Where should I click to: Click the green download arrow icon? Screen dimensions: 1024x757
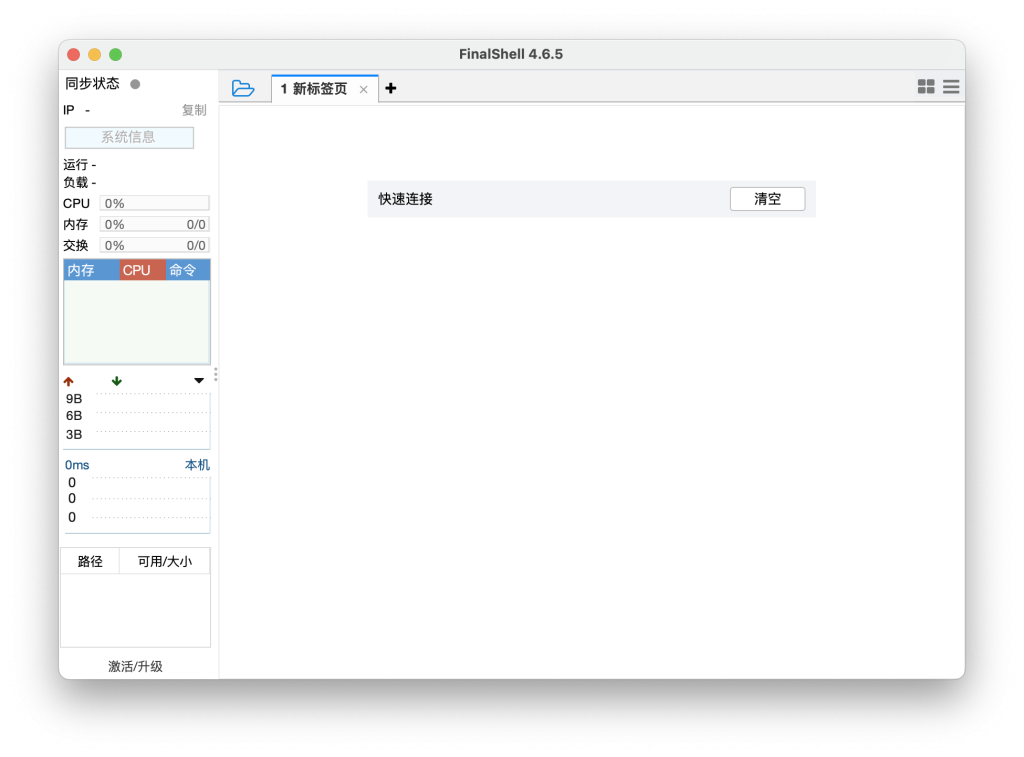[117, 381]
